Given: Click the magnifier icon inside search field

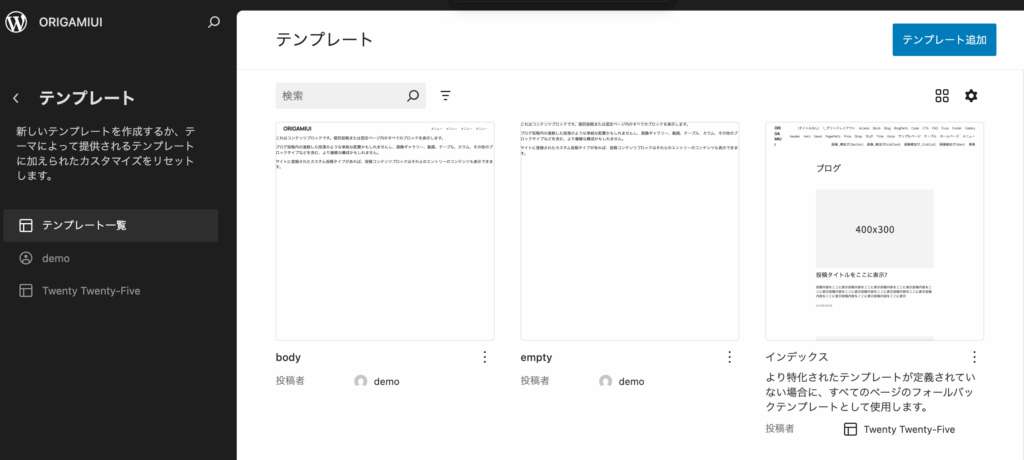Looking at the screenshot, I should pos(413,96).
